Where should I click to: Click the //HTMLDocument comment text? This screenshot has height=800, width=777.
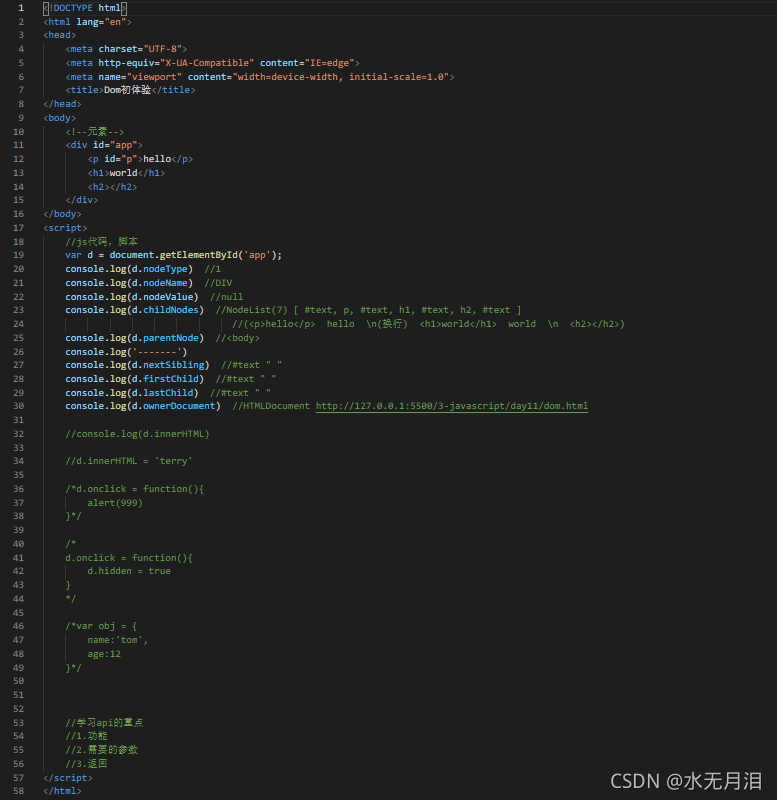(x=271, y=406)
